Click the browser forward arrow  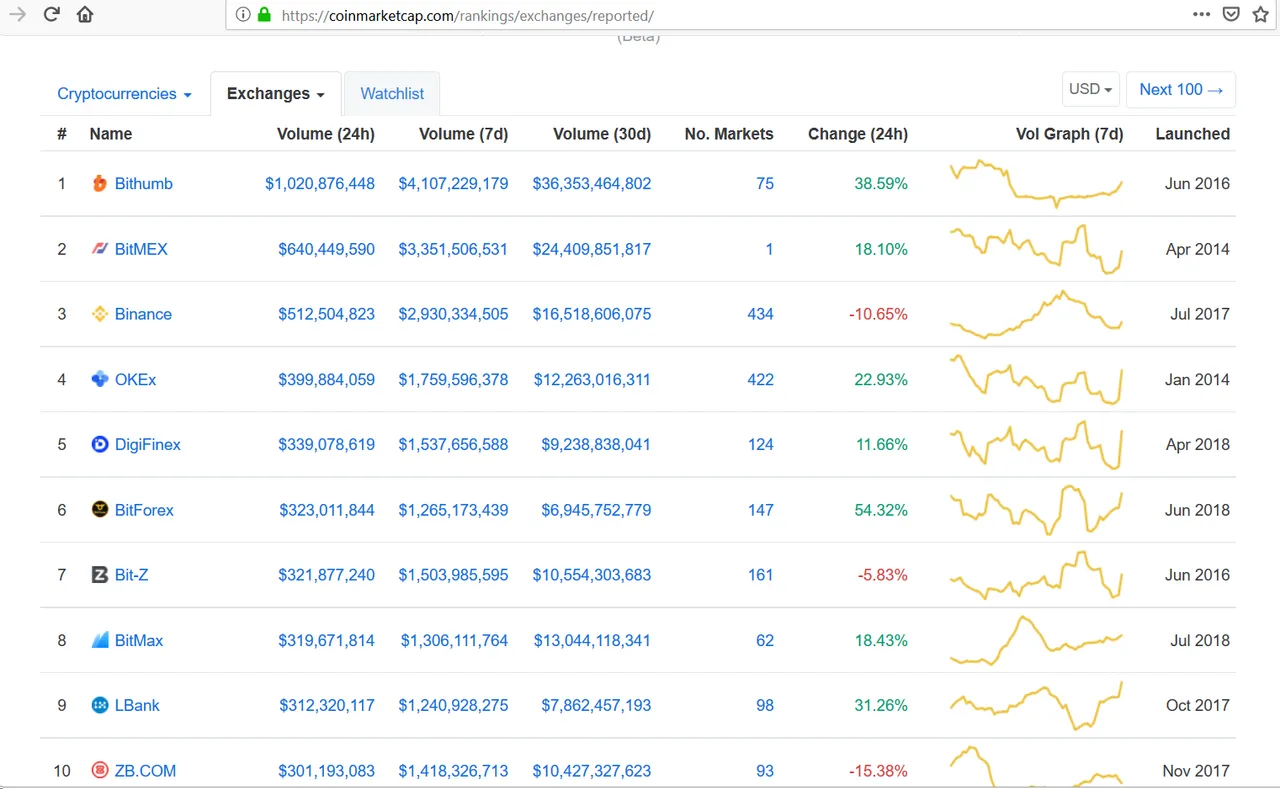17,14
